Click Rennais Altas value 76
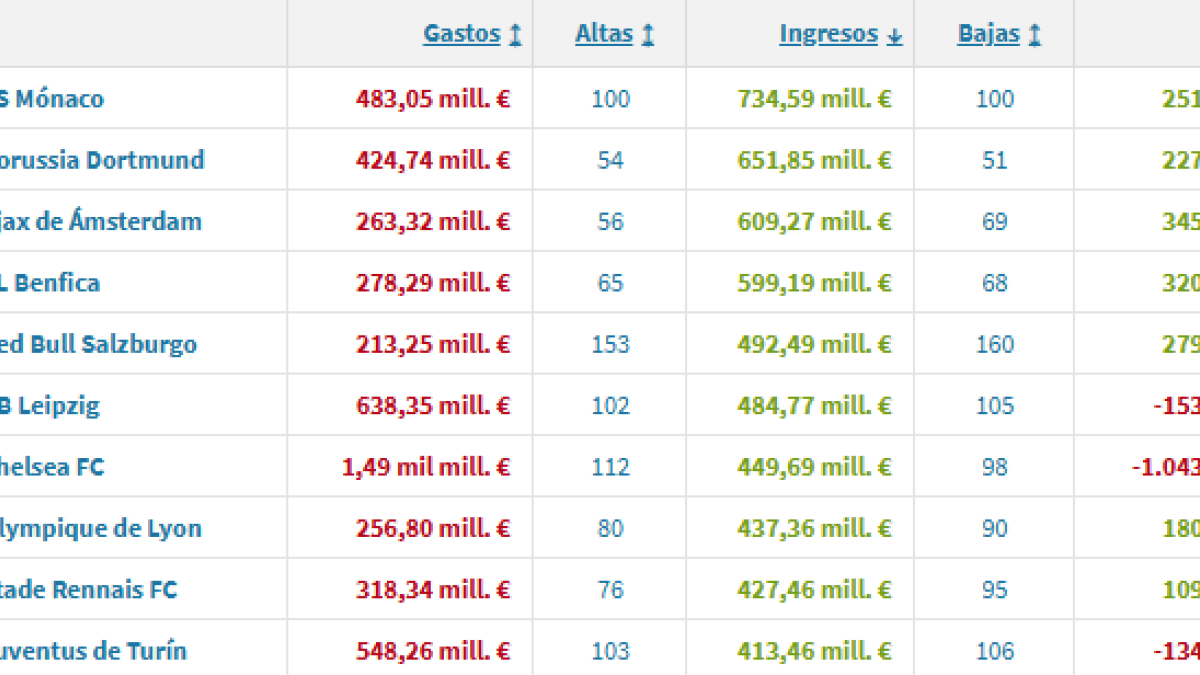 (x=610, y=590)
